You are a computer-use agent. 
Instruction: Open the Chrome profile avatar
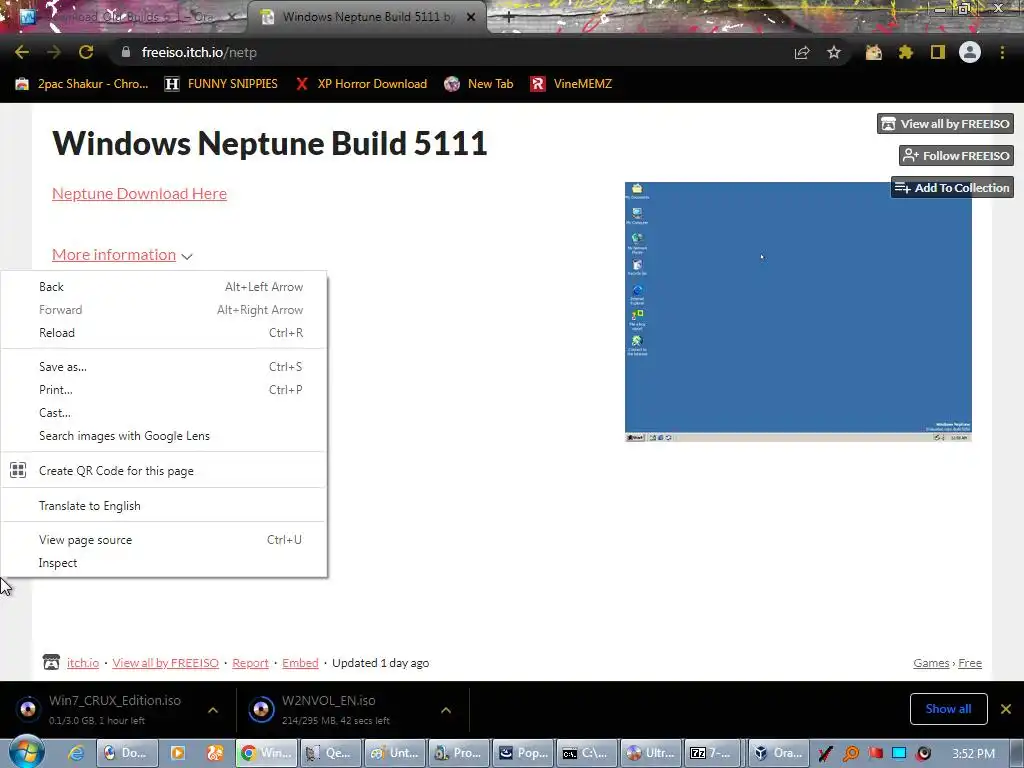(x=970, y=52)
